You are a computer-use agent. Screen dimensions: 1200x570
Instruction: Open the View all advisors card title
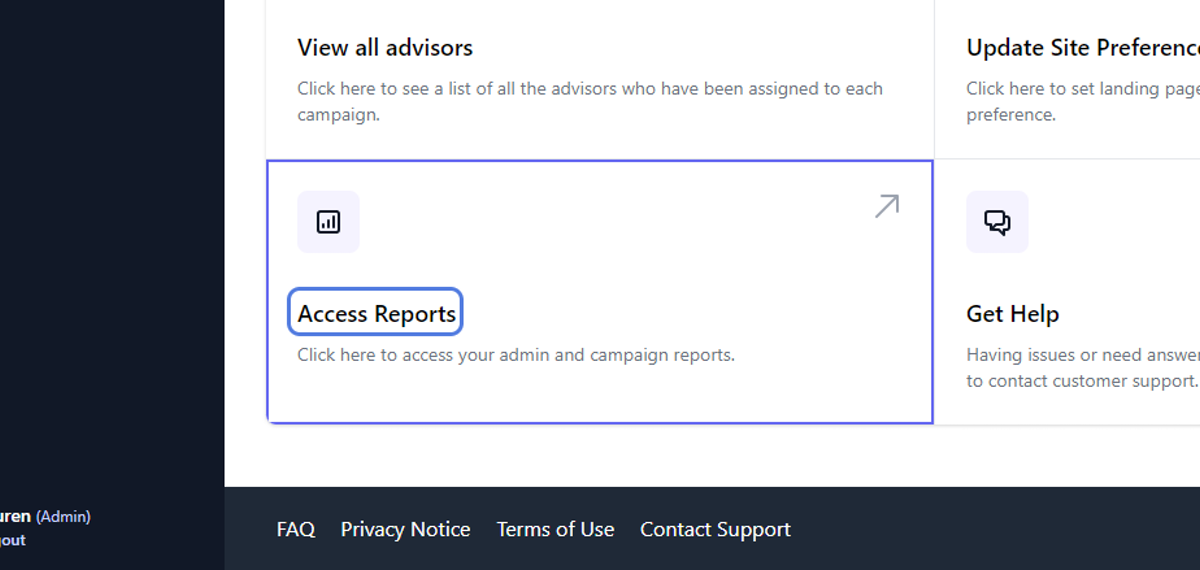[x=385, y=47]
